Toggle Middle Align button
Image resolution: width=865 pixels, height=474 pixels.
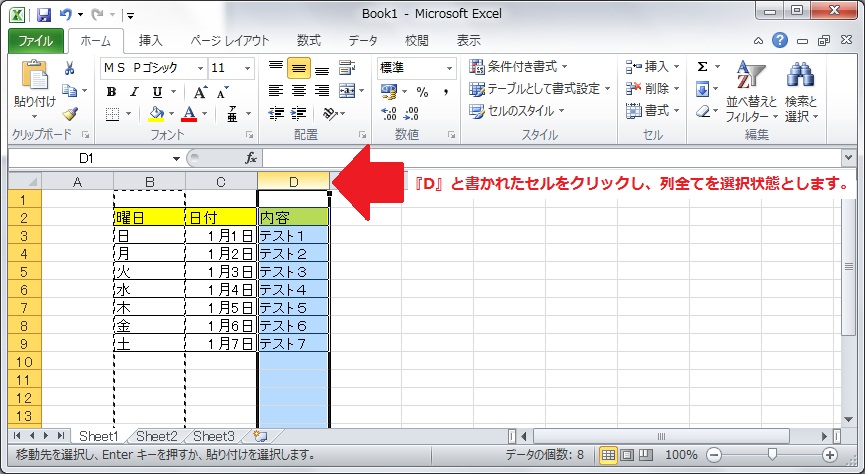tap(298, 68)
